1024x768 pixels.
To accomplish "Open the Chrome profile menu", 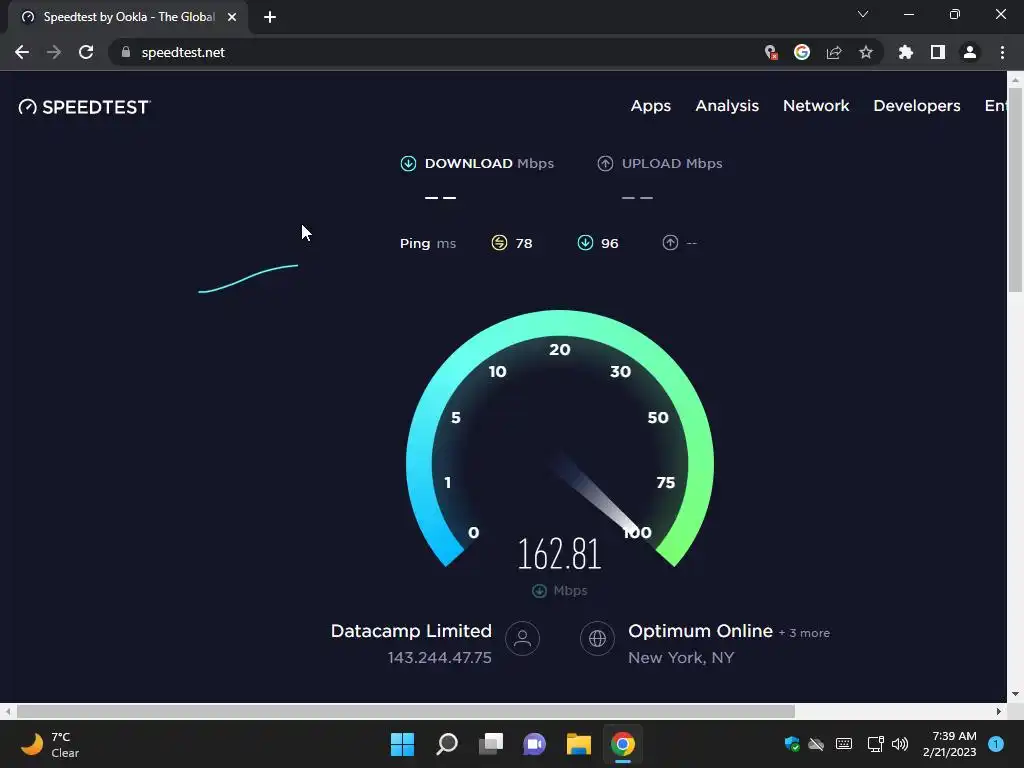I will click(970, 52).
